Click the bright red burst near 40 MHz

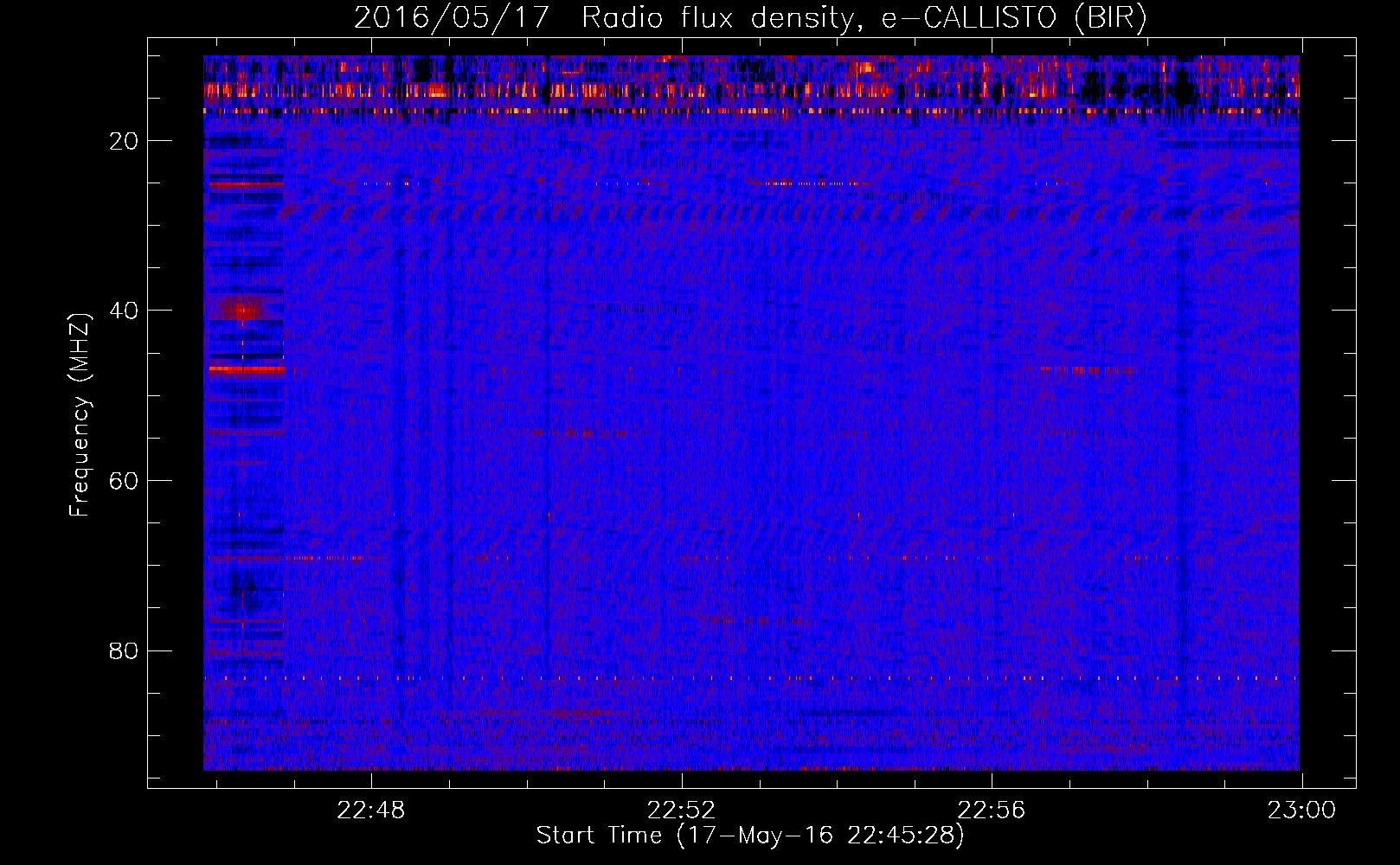click(x=242, y=309)
